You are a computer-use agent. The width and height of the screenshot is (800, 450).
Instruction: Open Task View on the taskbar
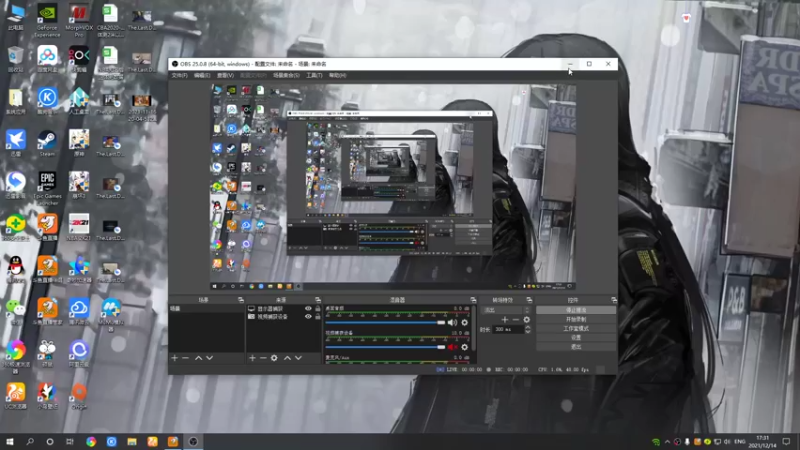click(70, 441)
